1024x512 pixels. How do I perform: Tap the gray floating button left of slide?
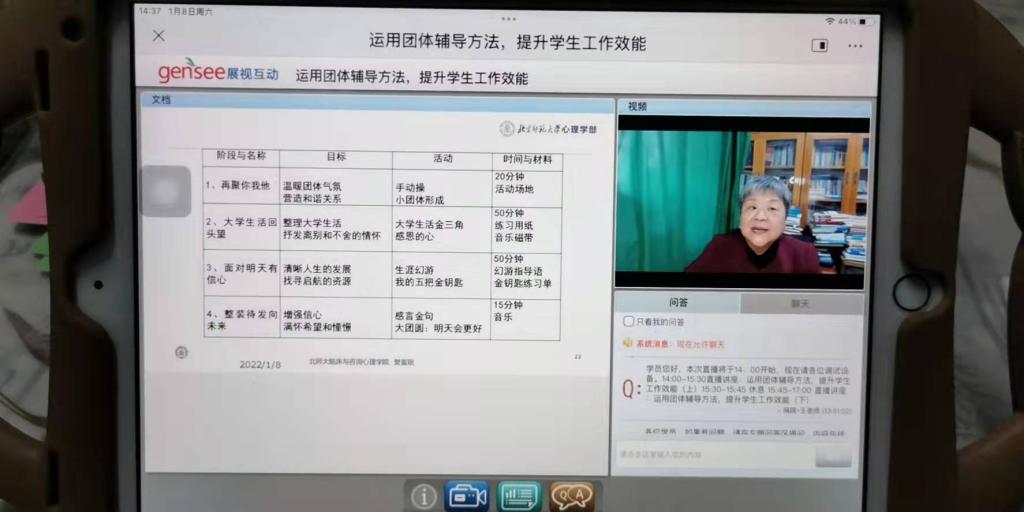tap(165, 191)
